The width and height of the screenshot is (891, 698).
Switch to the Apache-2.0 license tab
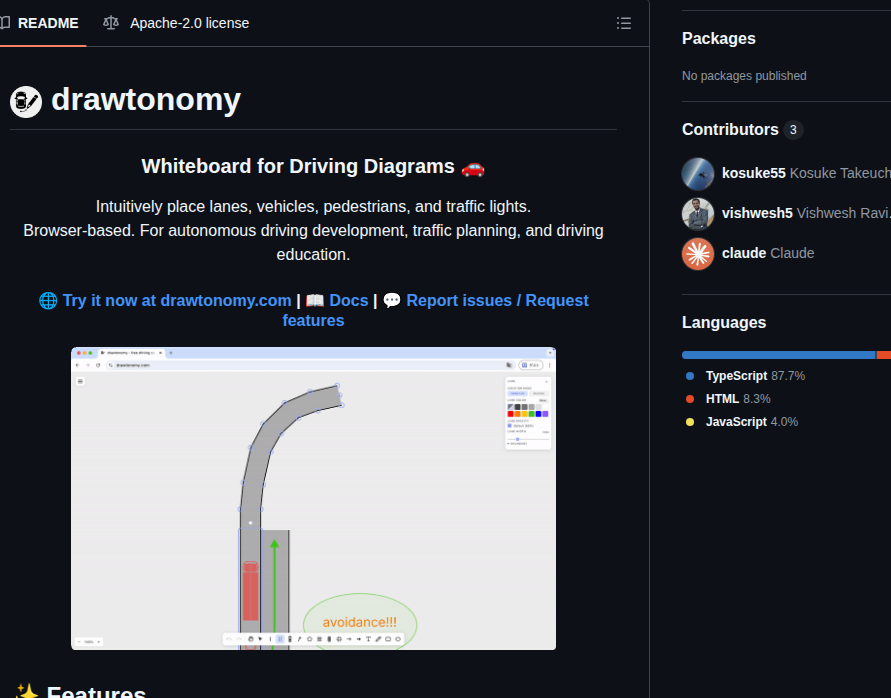coord(176,23)
